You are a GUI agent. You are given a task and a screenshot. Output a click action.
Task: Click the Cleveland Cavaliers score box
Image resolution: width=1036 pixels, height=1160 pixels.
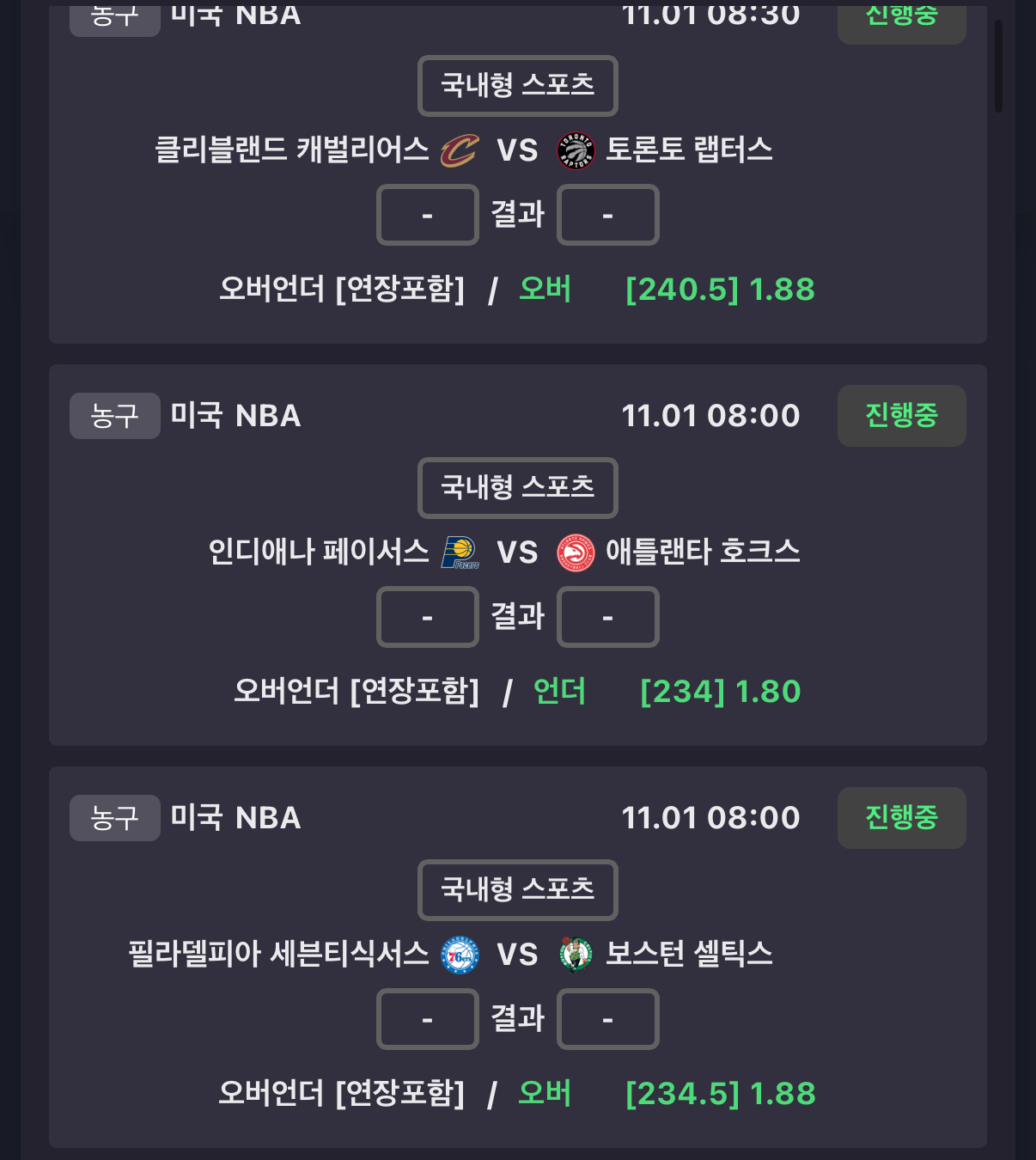427,215
